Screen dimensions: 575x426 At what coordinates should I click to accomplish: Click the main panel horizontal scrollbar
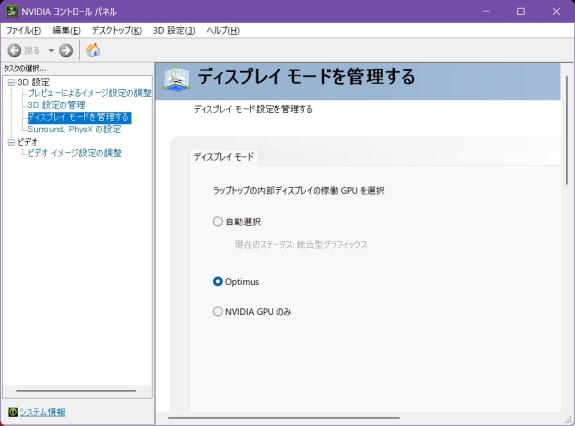[x=283, y=417]
